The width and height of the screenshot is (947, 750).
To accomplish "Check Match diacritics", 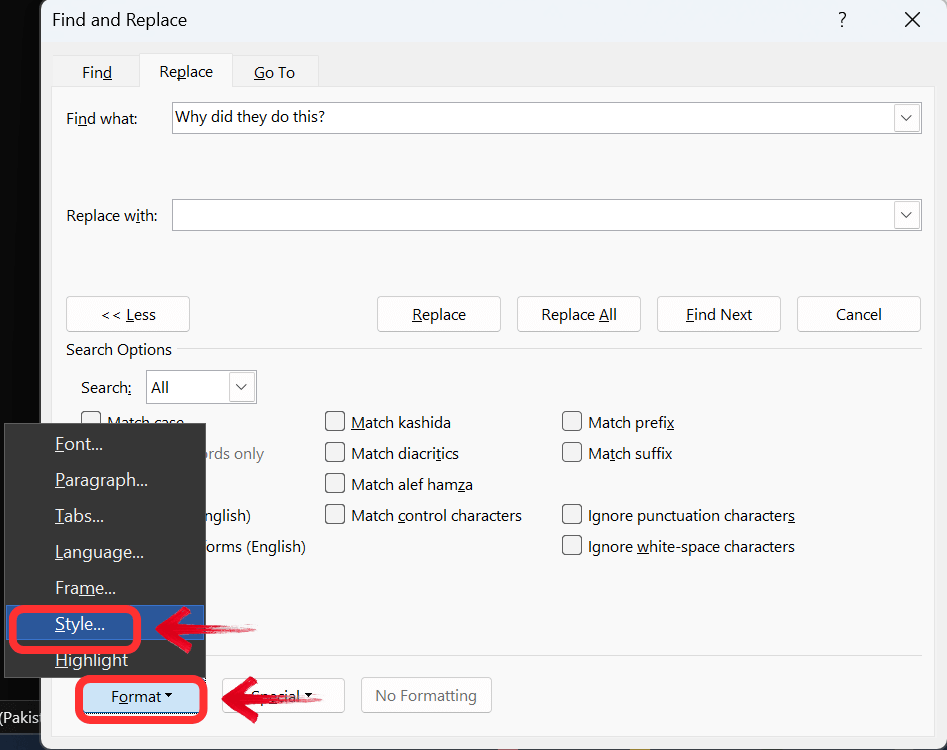I will [x=335, y=453].
